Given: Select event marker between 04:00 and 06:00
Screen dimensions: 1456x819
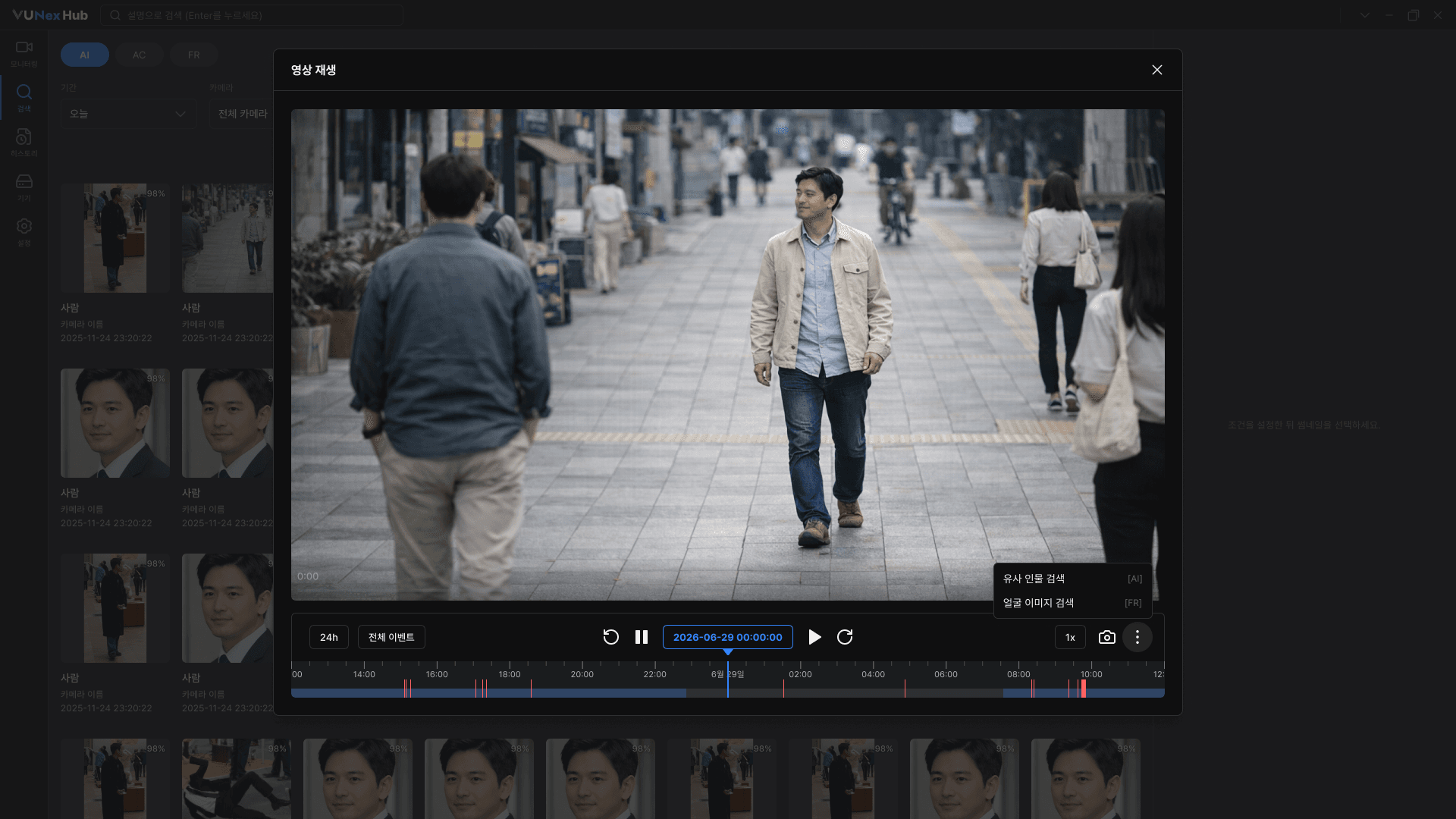Looking at the screenshot, I should point(905,689).
